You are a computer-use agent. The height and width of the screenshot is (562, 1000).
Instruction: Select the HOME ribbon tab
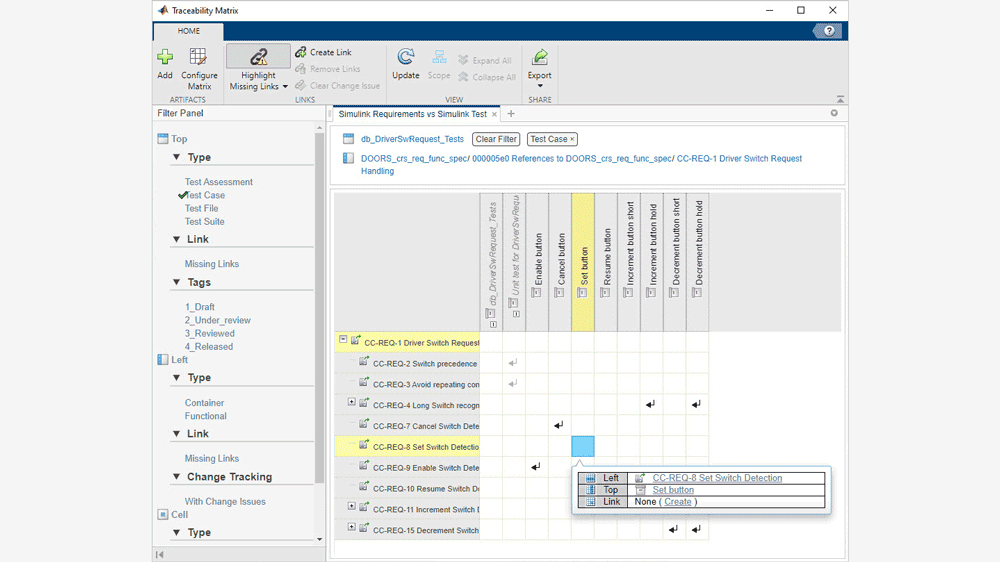click(x=189, y=31)
